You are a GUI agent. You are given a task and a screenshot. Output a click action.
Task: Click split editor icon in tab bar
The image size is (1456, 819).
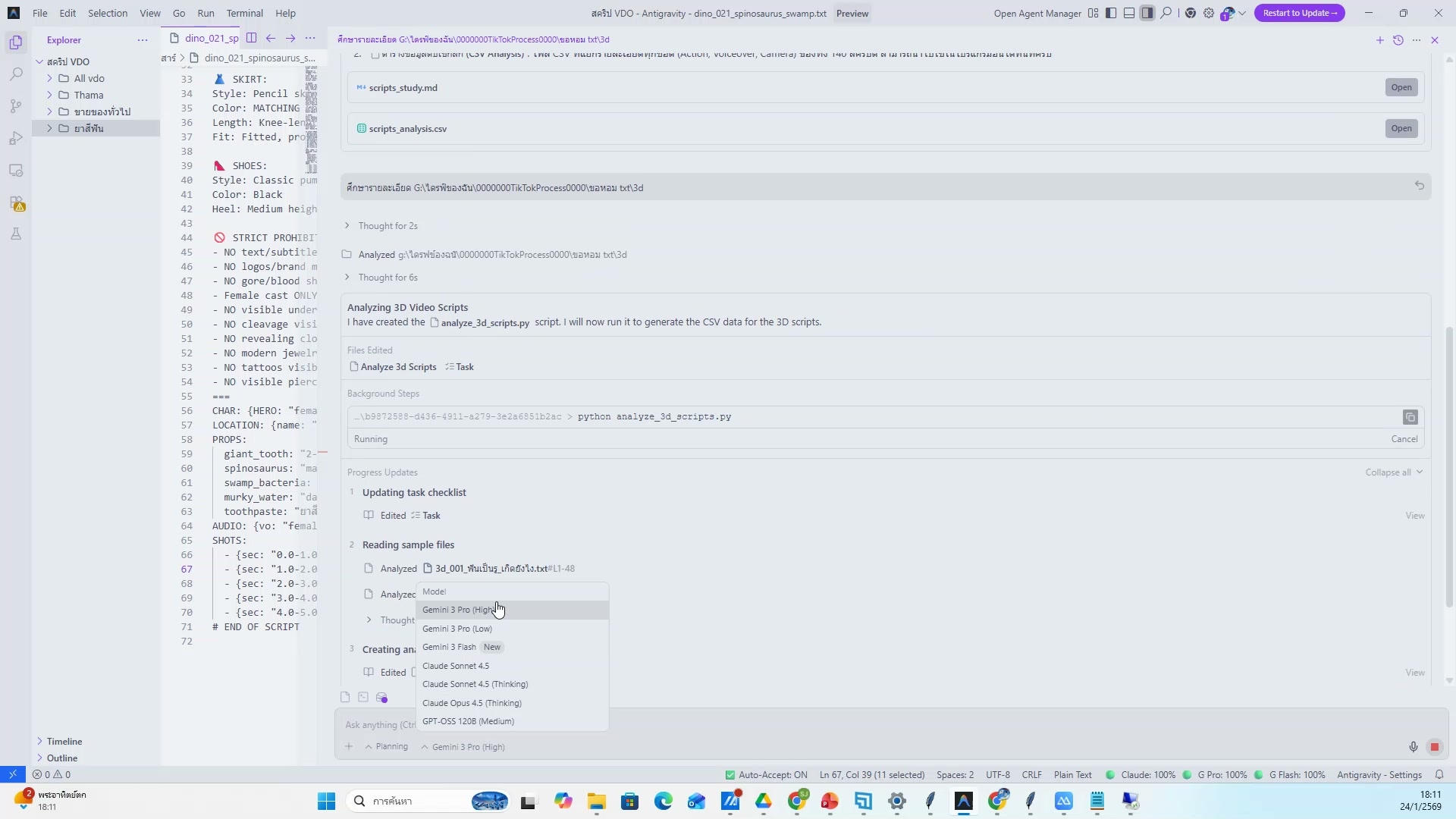[252, 38]
